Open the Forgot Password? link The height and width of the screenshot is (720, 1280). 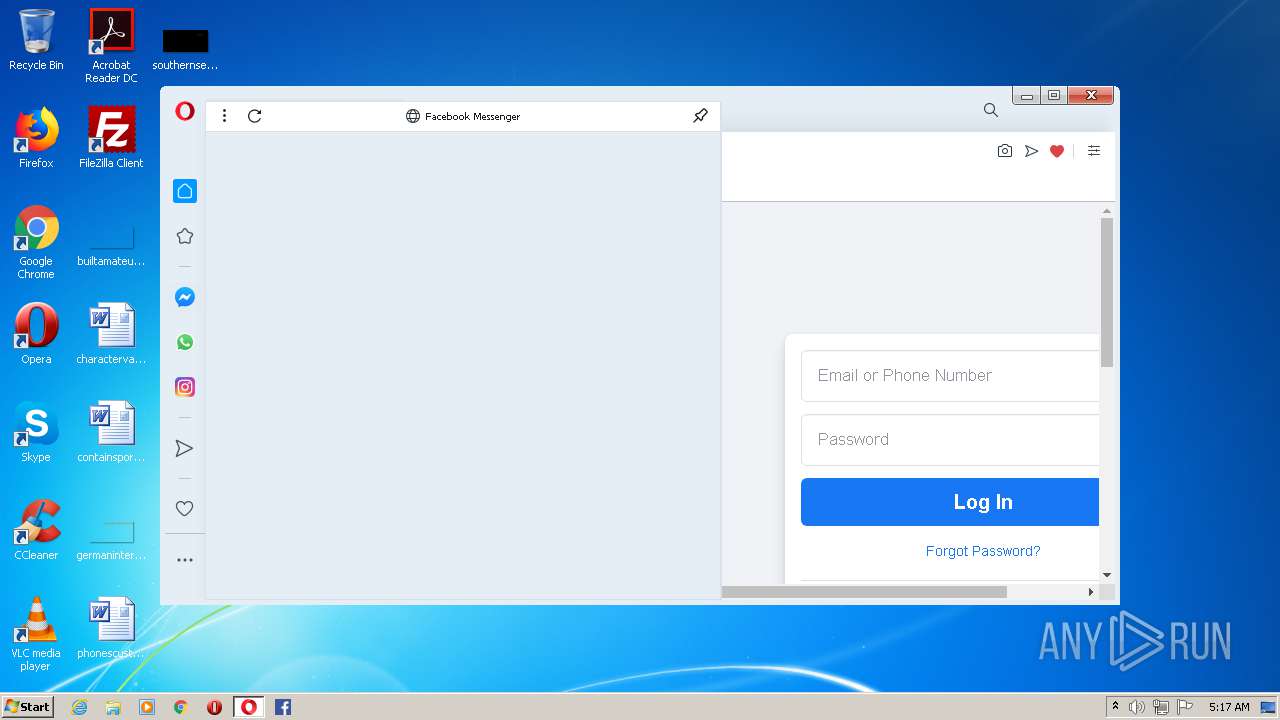coord(983,551)
